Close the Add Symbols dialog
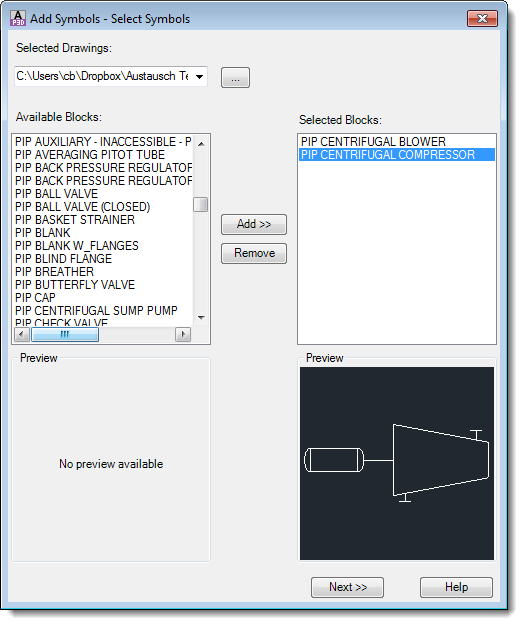 pyautogui.click(x=482, y=19)
